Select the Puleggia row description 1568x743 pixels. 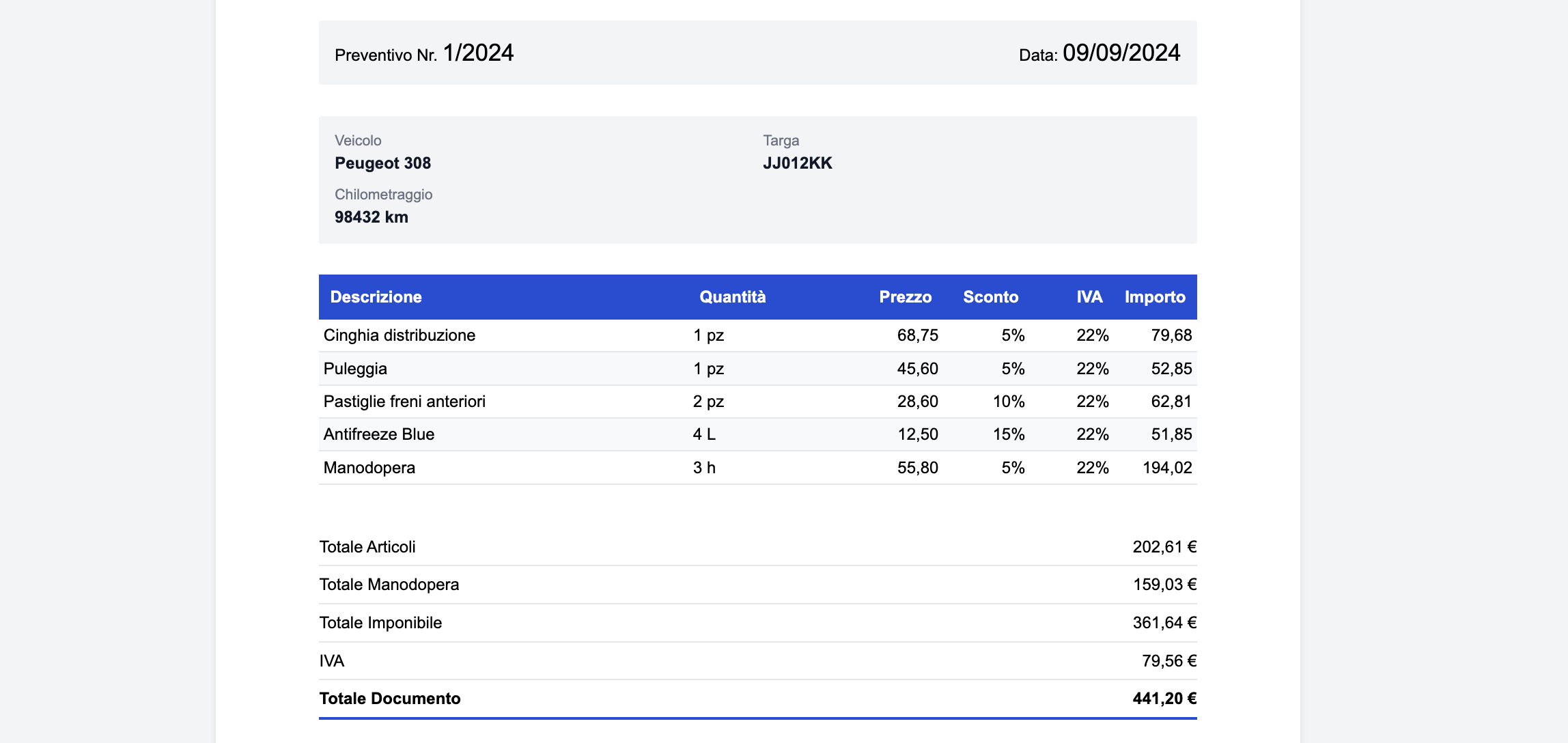pos(355,369)
